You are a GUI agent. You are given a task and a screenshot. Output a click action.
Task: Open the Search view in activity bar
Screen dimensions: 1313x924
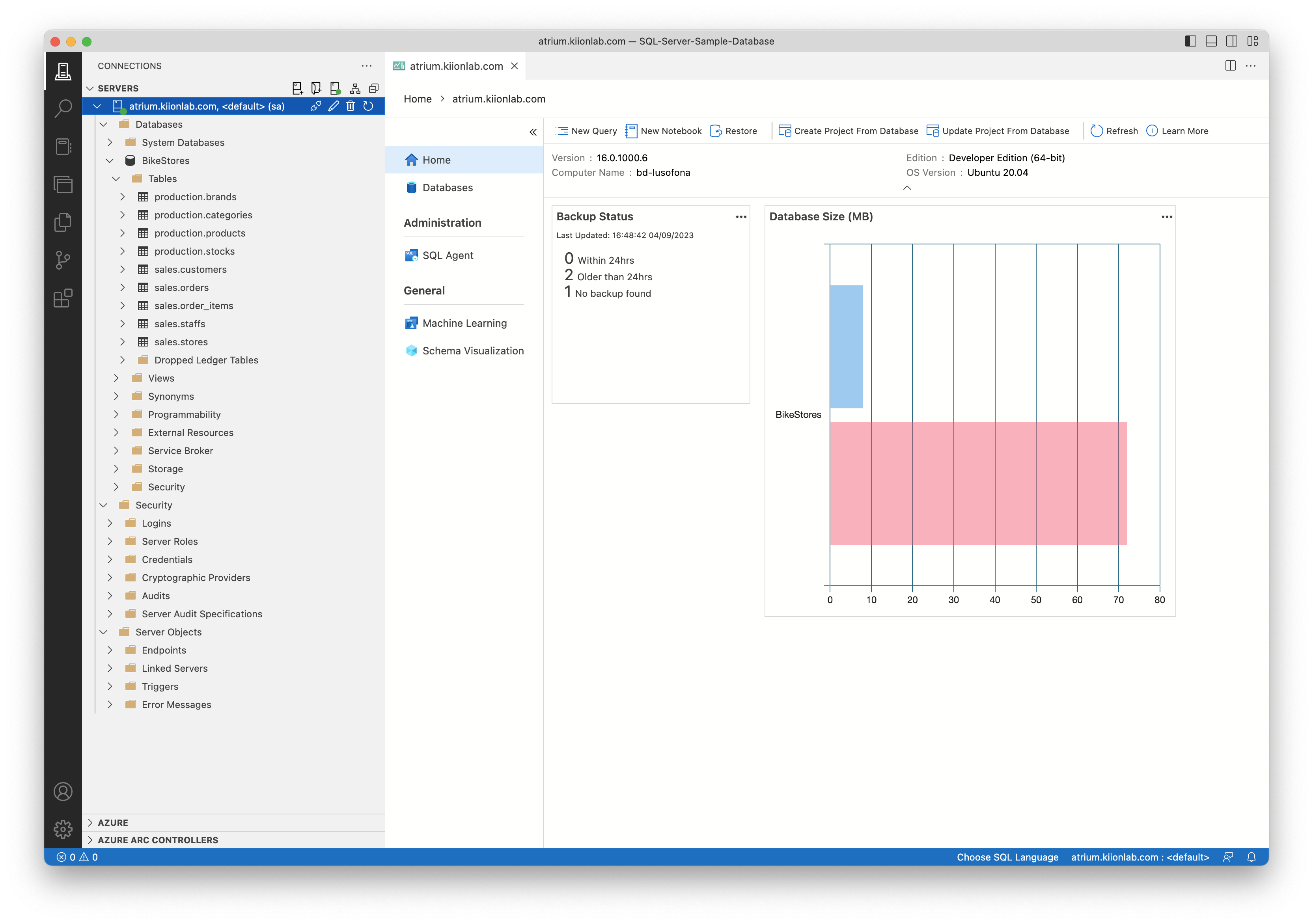tap(63, 109)
